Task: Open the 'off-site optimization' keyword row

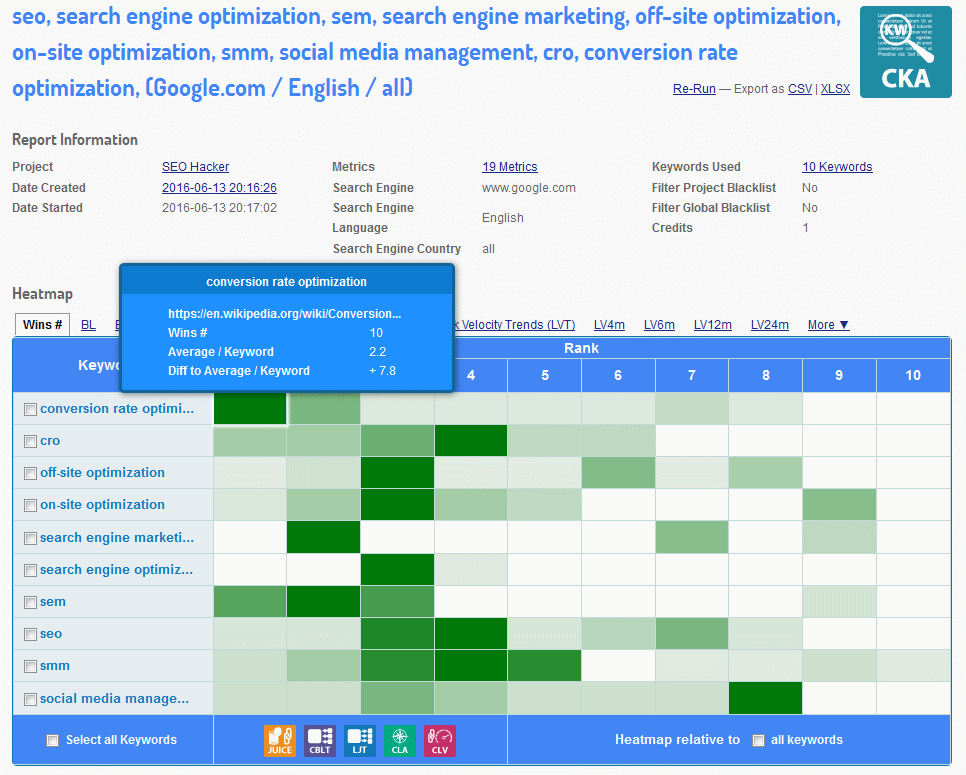Action: point(102,473)
